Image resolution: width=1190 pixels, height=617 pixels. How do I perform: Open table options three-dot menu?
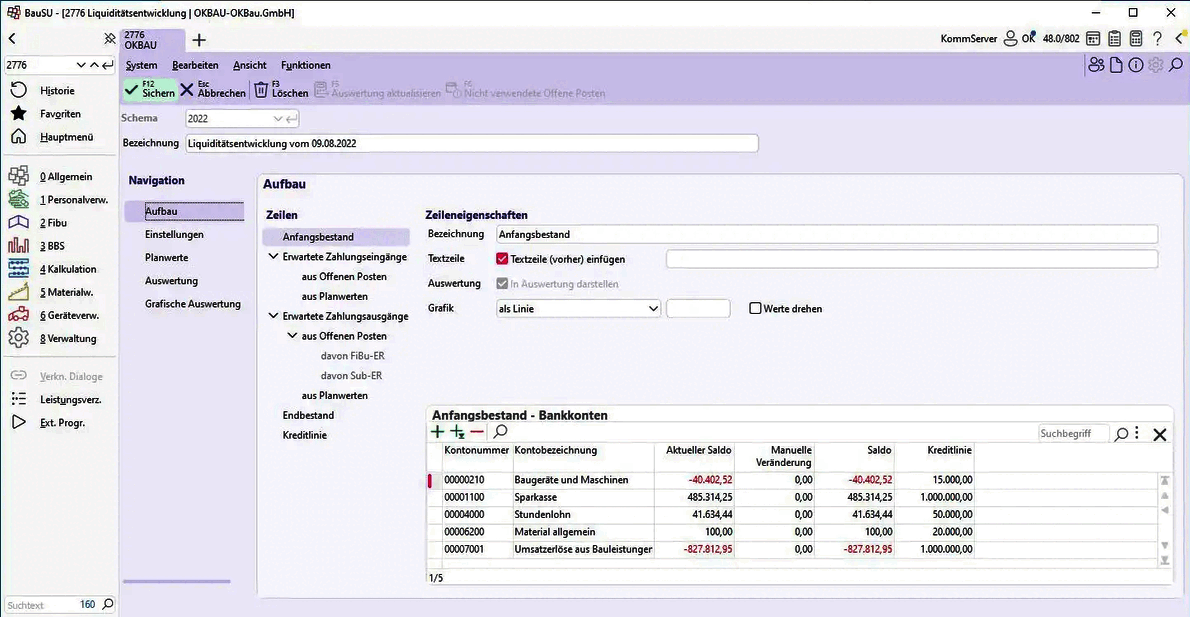pos(1137,433)
